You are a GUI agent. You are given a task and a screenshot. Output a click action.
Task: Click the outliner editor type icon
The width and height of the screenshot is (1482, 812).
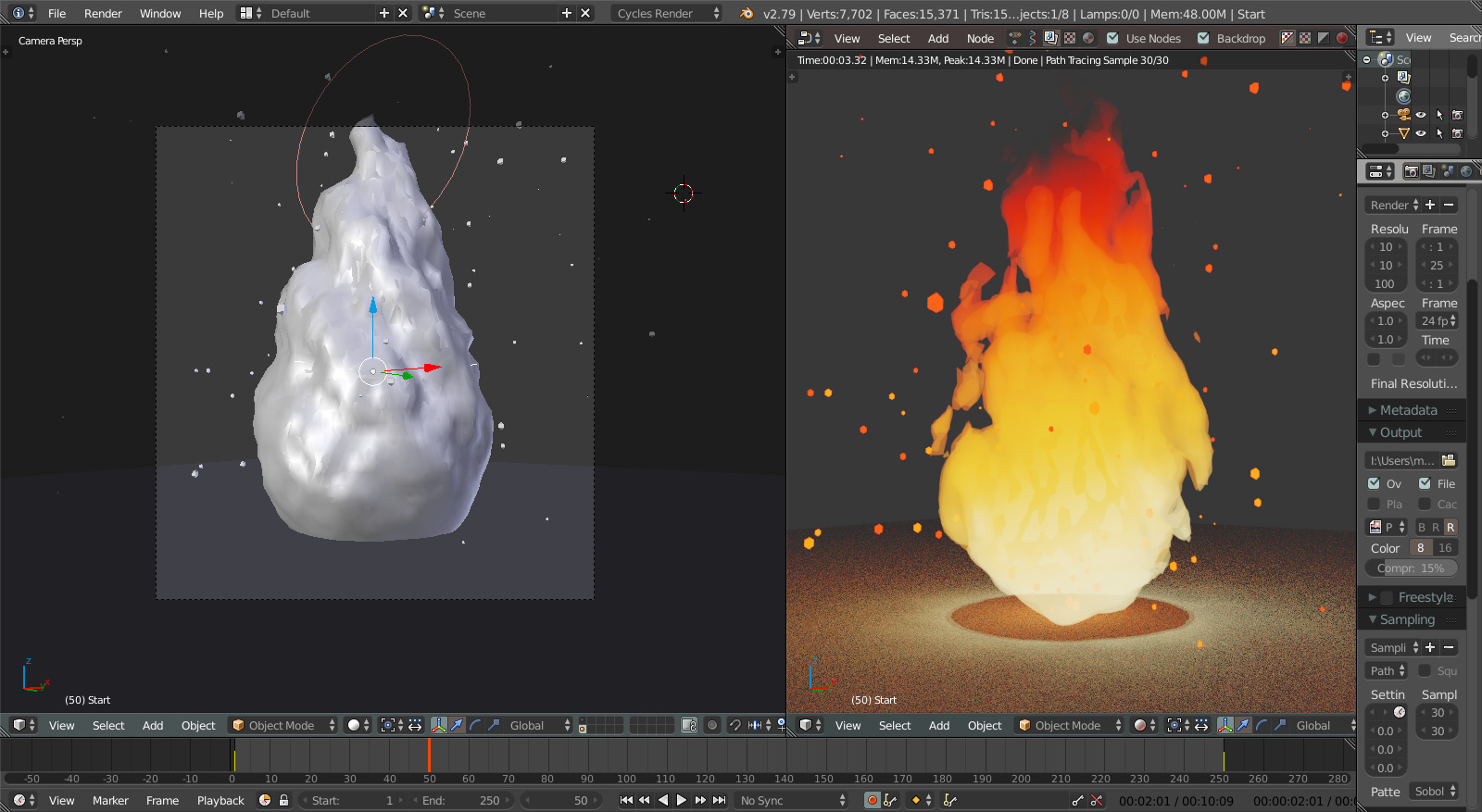click(x=1380, y=37)
